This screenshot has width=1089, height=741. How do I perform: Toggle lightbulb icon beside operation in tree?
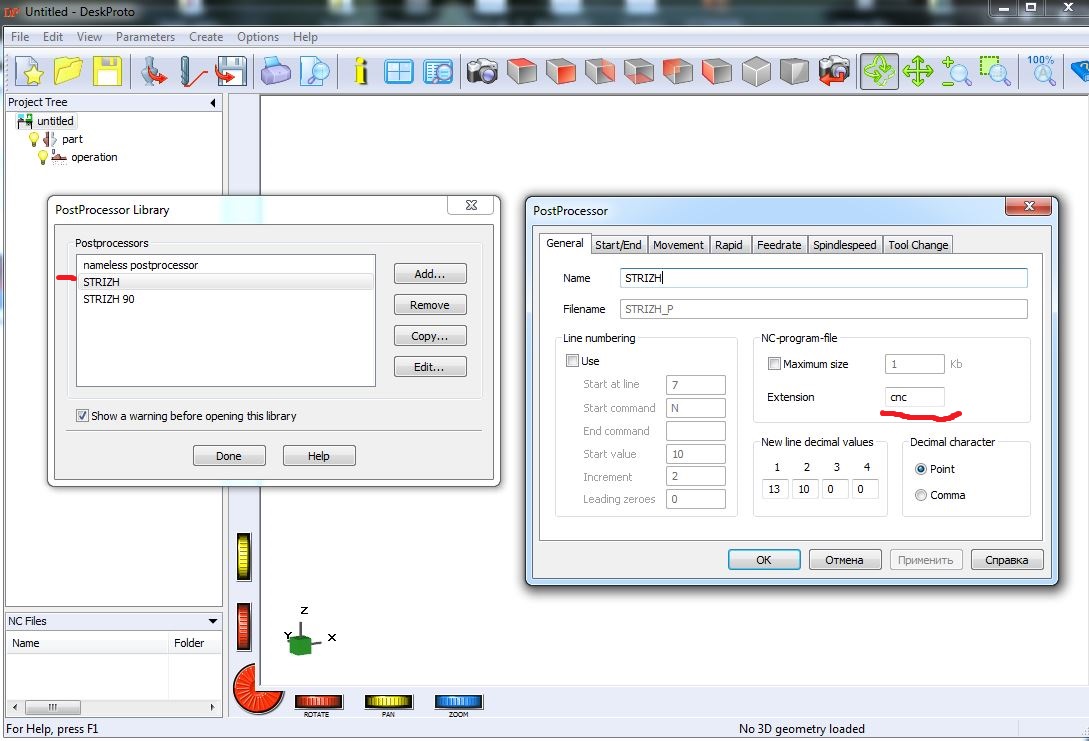tap(43, 157)
